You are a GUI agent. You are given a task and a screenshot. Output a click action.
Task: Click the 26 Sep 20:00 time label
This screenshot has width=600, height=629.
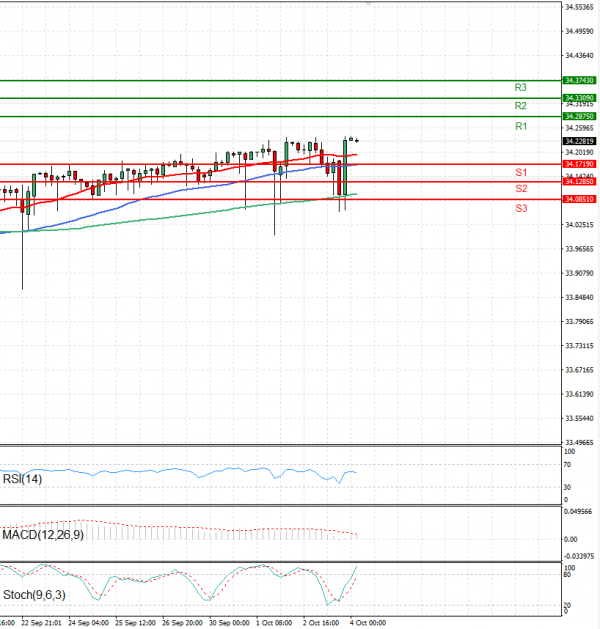pos(182,623)
